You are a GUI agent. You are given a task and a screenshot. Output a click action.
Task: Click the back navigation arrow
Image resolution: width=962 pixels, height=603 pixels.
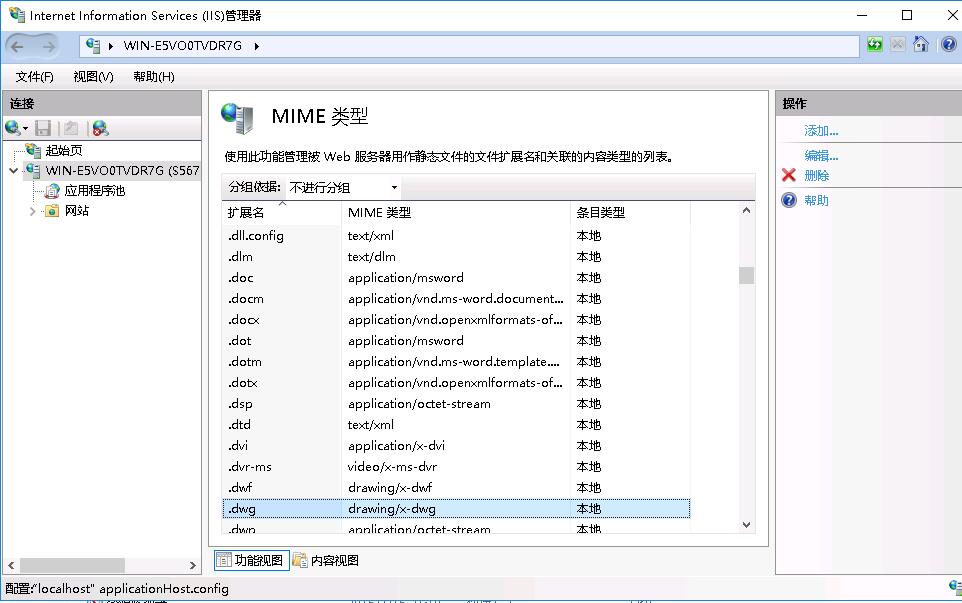[17, 46]
